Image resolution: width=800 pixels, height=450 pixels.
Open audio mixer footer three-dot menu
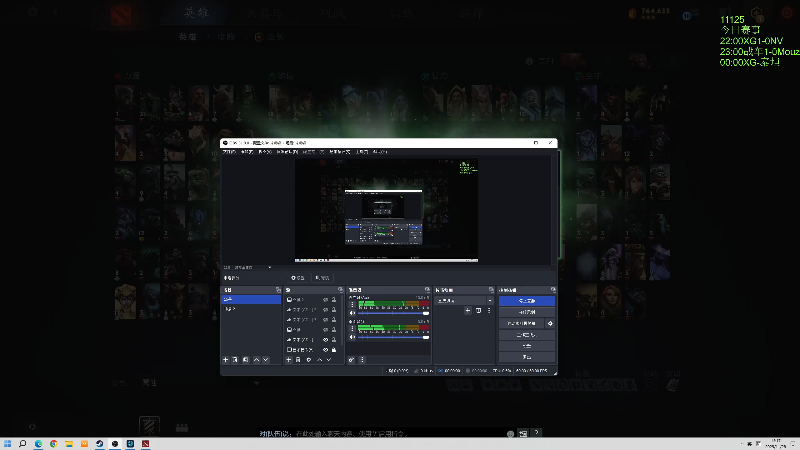point(362,360)
